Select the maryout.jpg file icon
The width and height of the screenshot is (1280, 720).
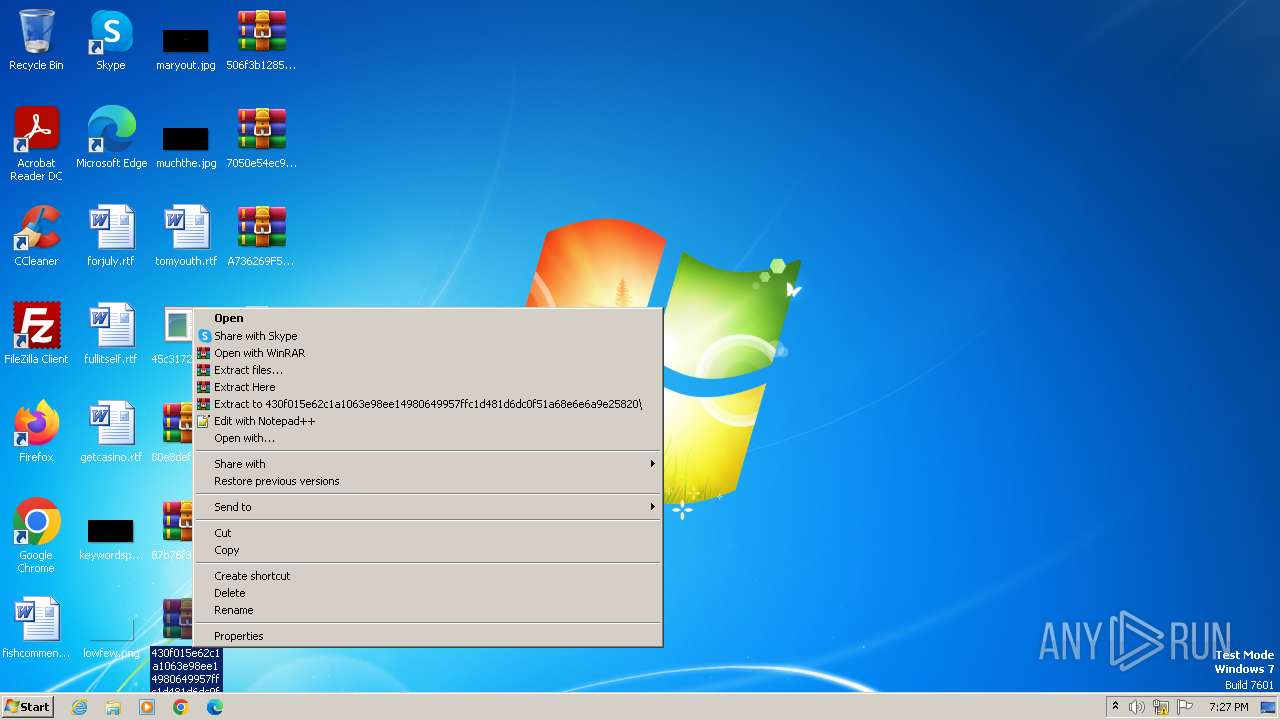coord(186,48)
